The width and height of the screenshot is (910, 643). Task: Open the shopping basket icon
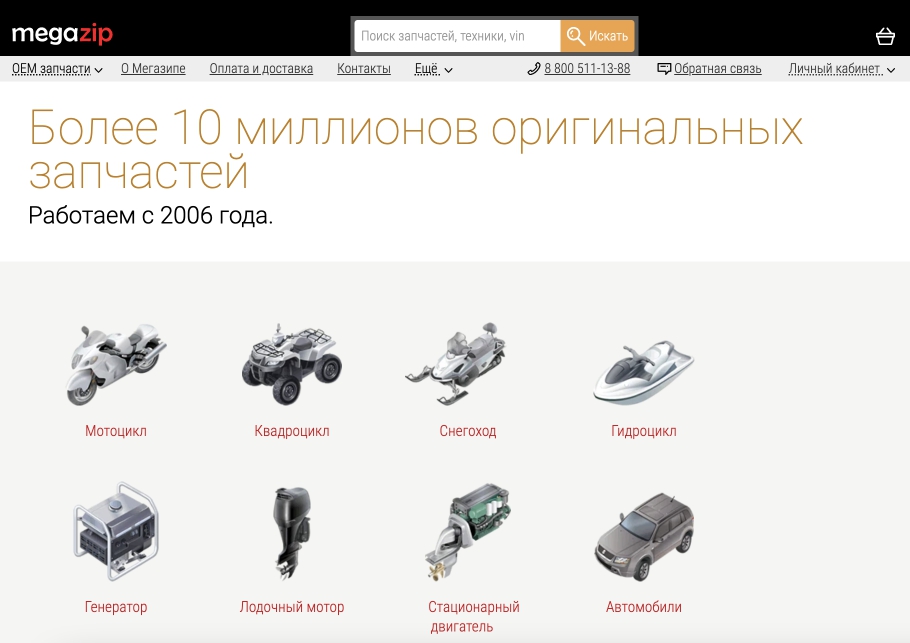click(x=884, y=36)
